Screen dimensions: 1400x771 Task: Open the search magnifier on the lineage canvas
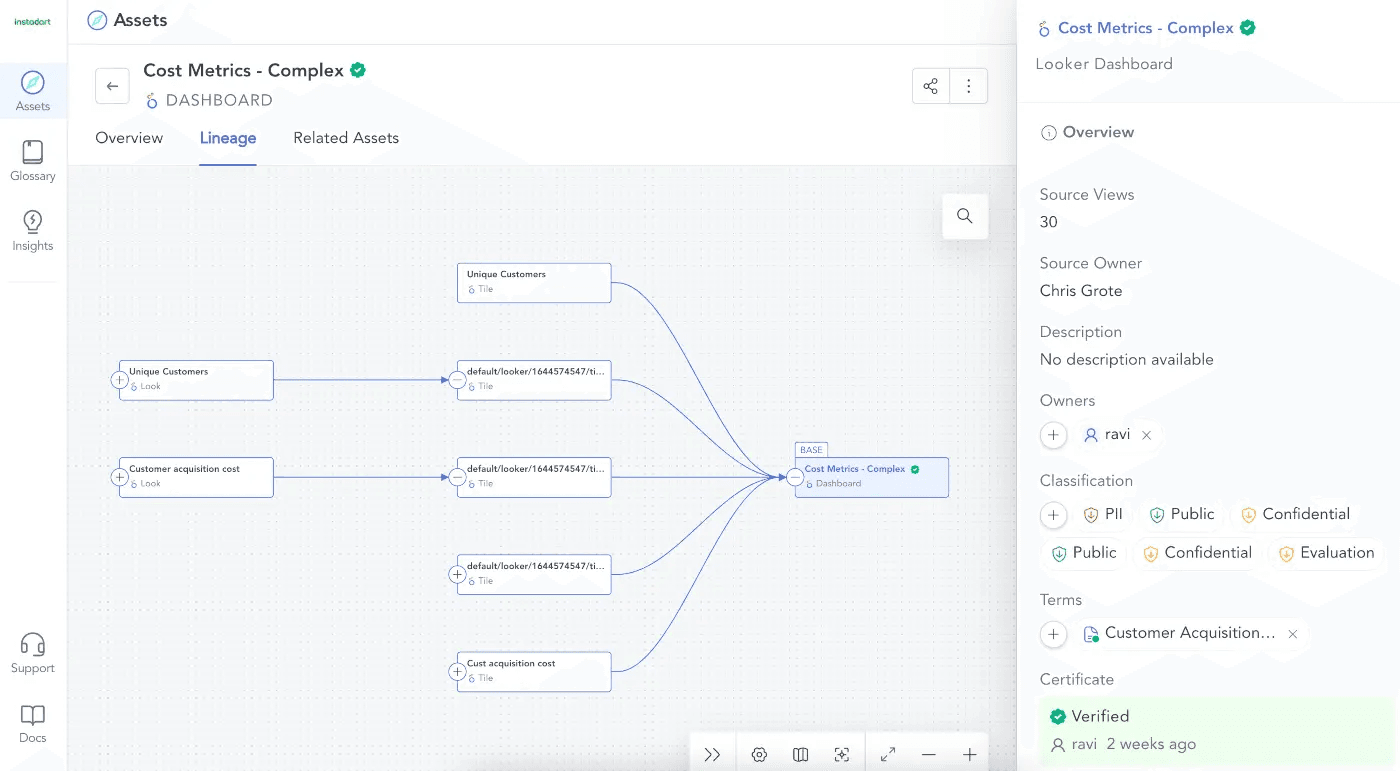[964, 216]
